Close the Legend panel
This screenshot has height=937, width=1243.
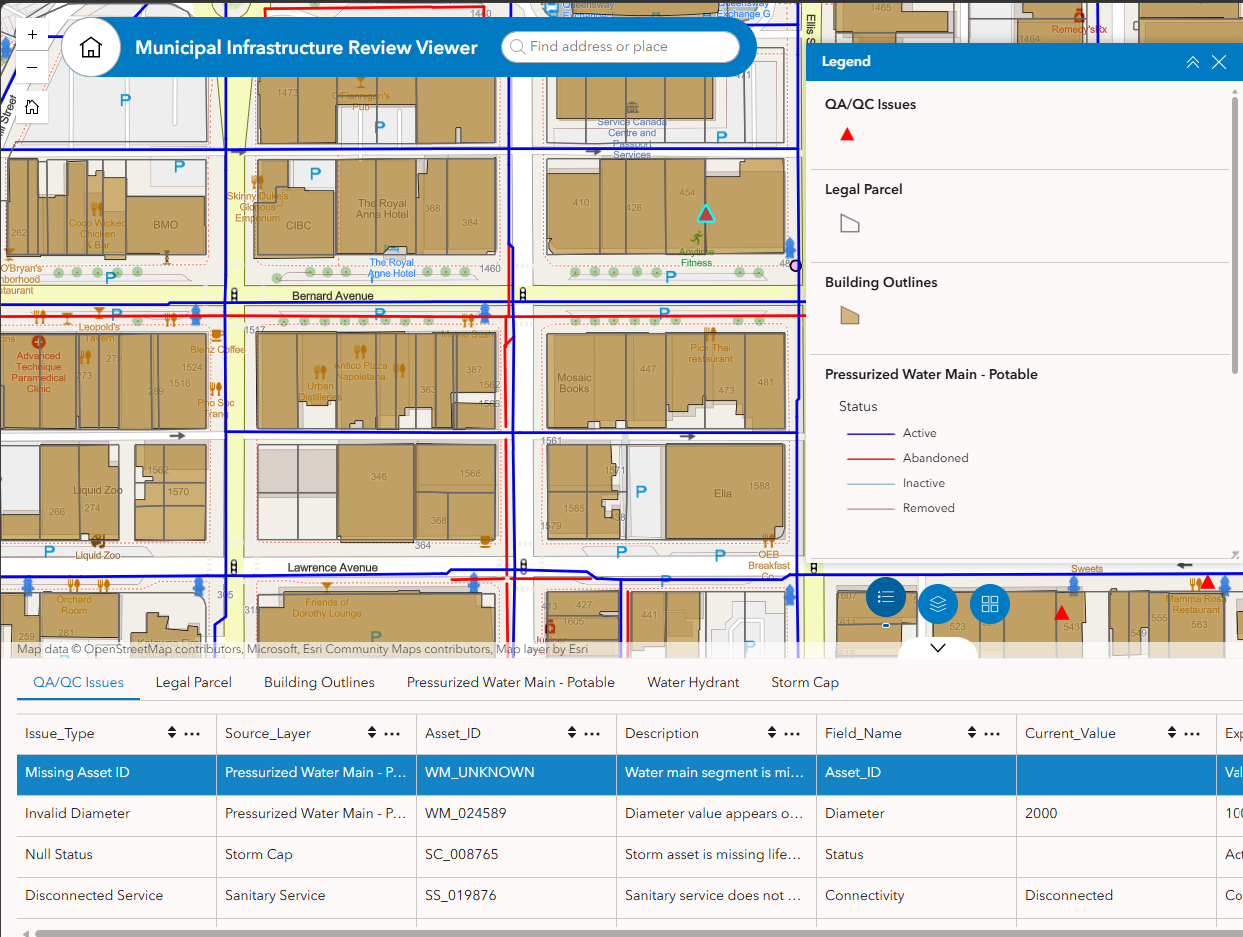tap(1219, 62)
